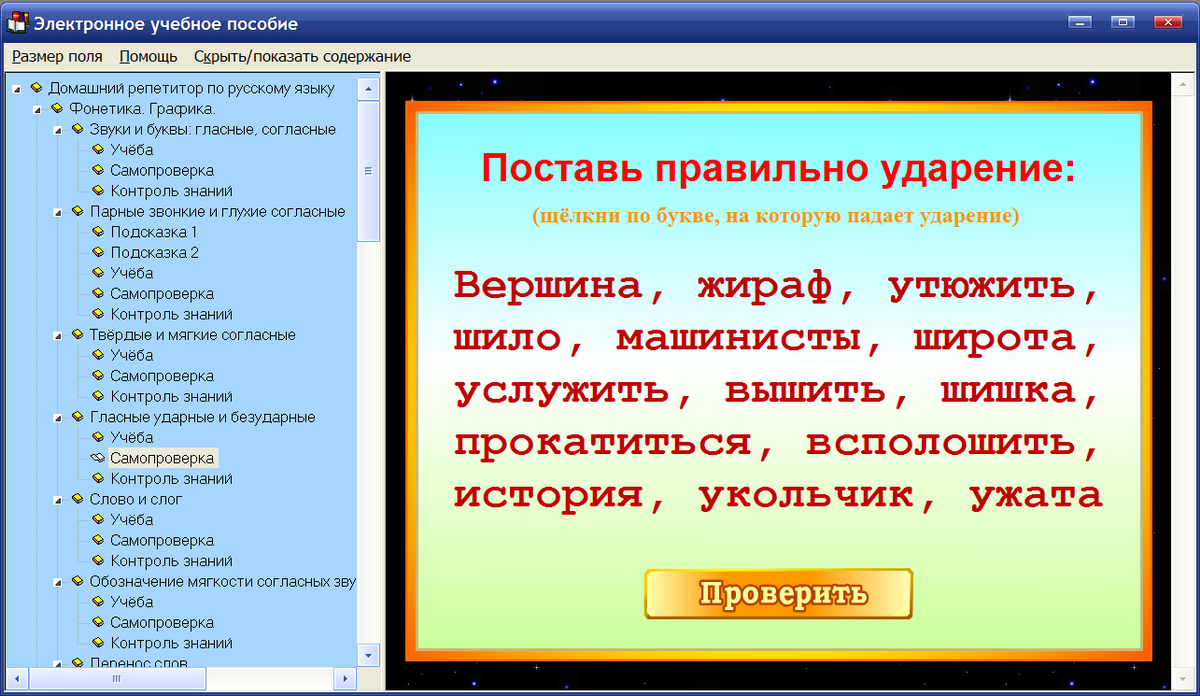
Task: Open the "Помощь" menu
Action: tap(147, 57)
